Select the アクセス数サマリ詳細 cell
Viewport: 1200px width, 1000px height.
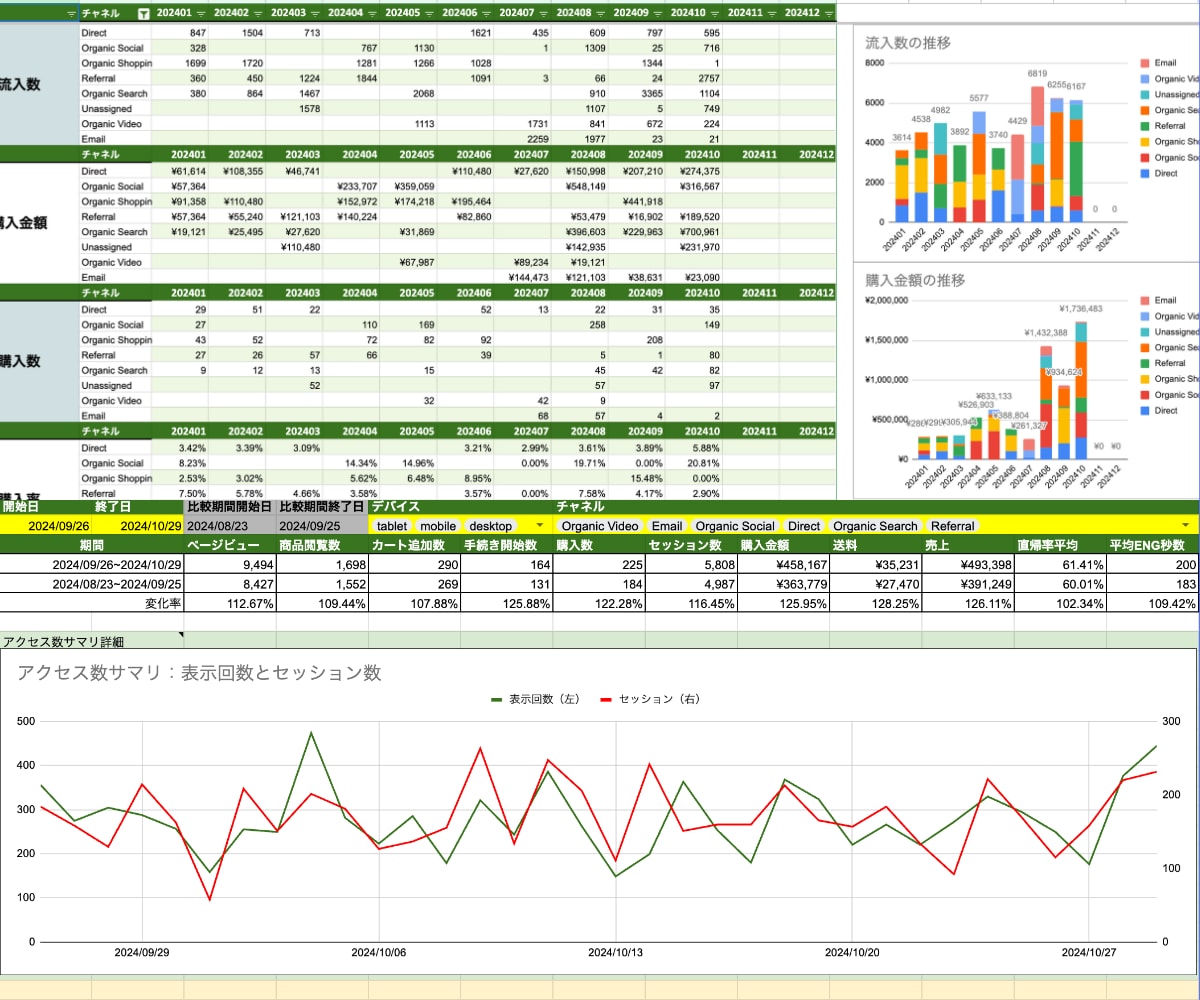coord(92,640)
